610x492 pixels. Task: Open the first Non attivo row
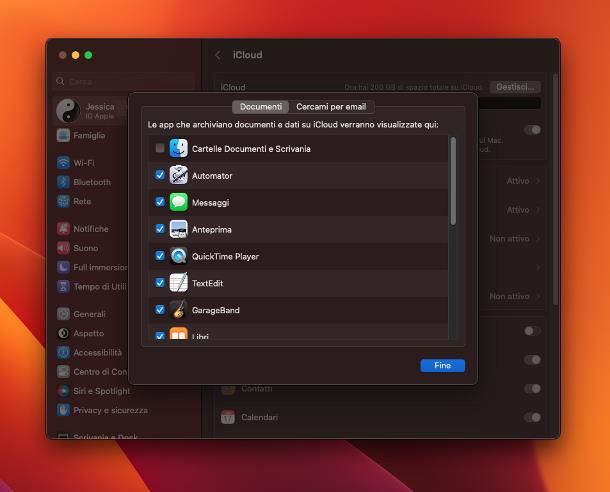tap(515, 239)
